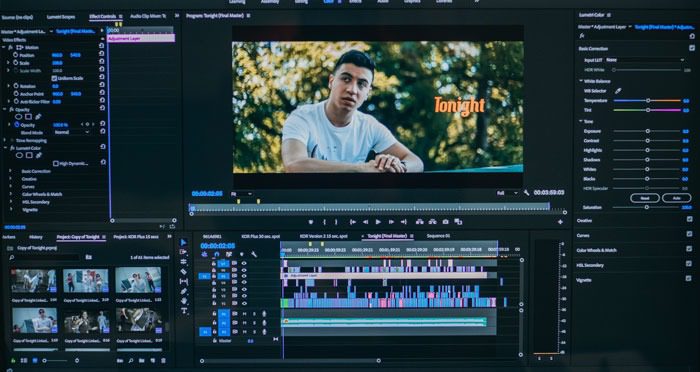Switch to the Lumetri Scopes tab
700x372 pixels.
tap(61, 17)
